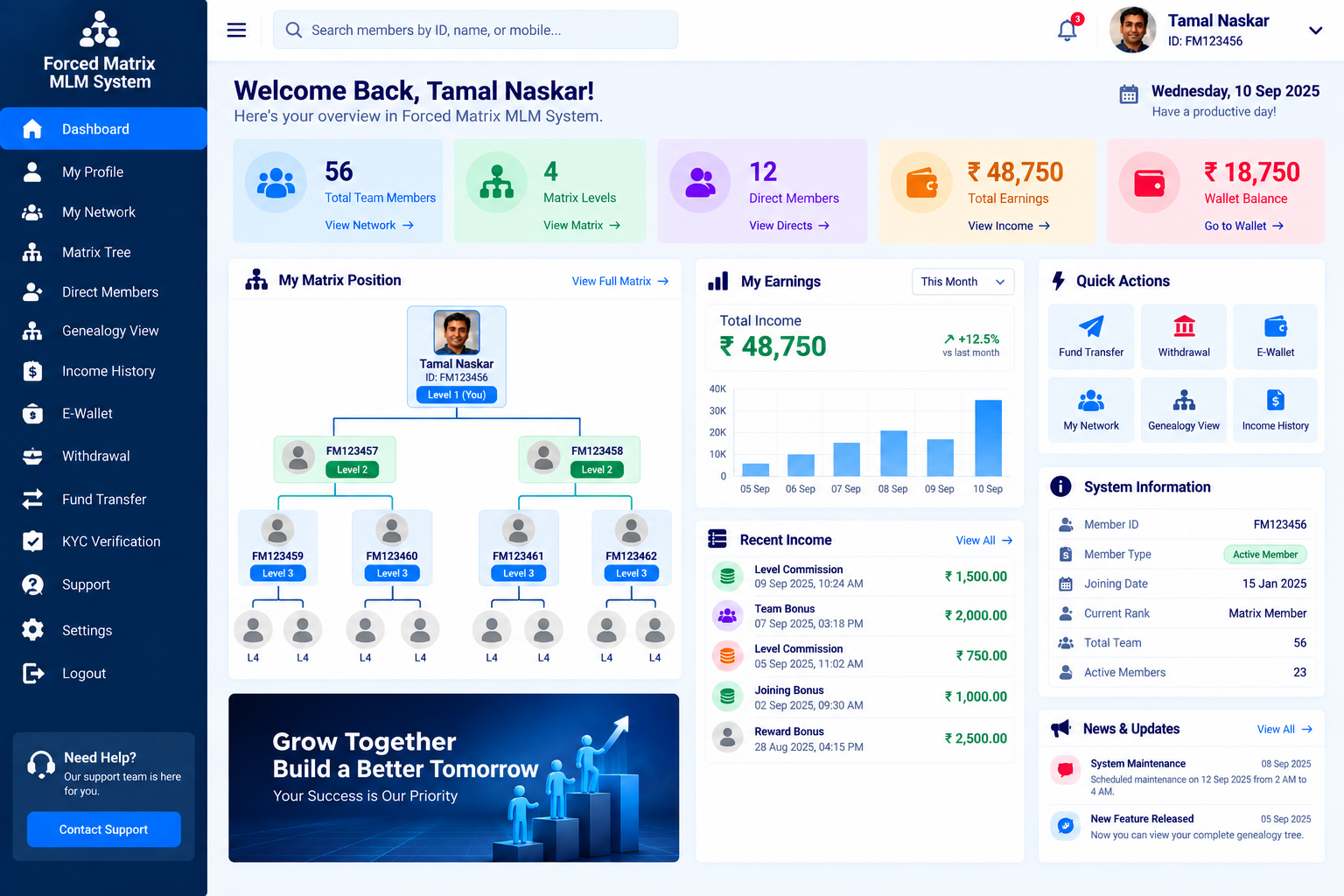1344x896 pixels.
Task: Click the Grow Together banner image
Action: point(453,778)
